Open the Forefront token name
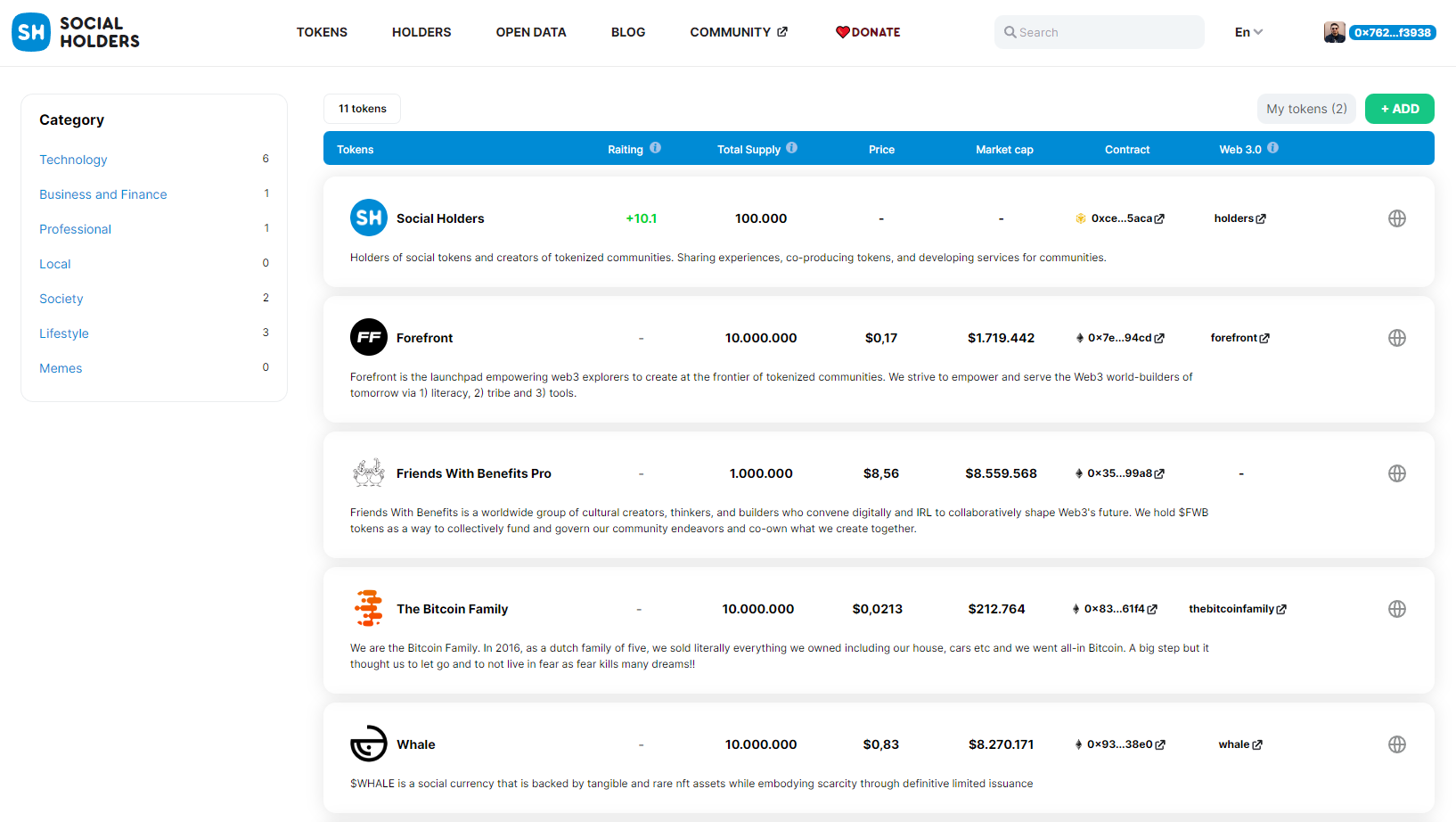 pyautogui.click(x=425, y=338)
